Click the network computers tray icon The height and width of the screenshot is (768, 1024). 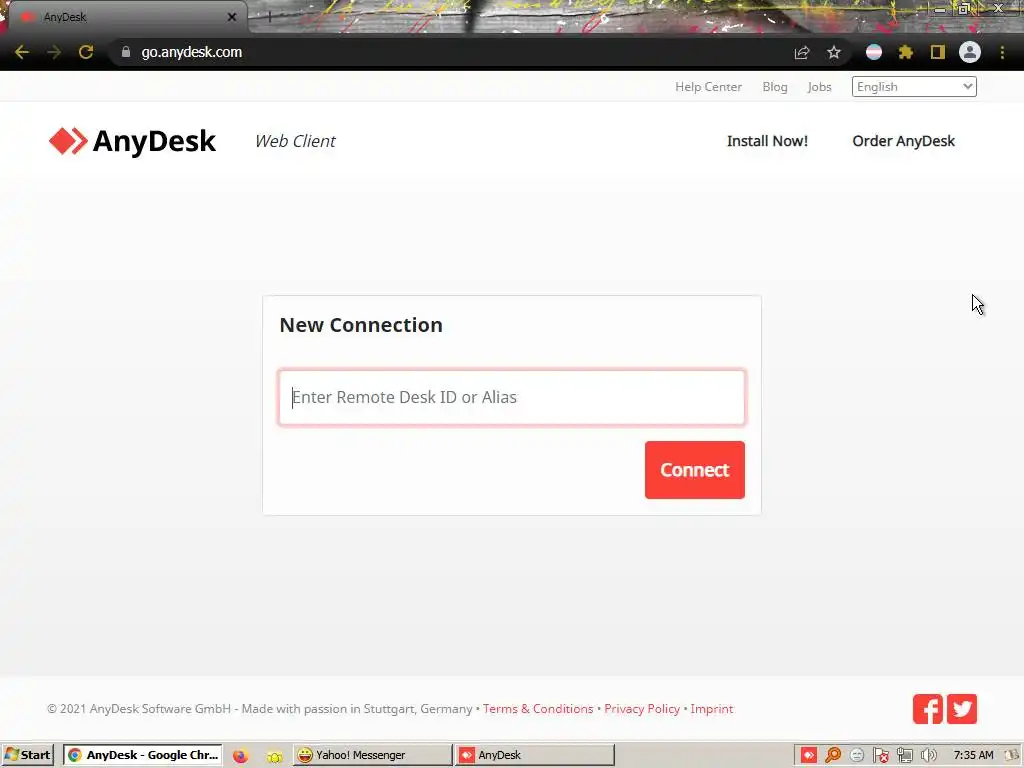(904, 756)
